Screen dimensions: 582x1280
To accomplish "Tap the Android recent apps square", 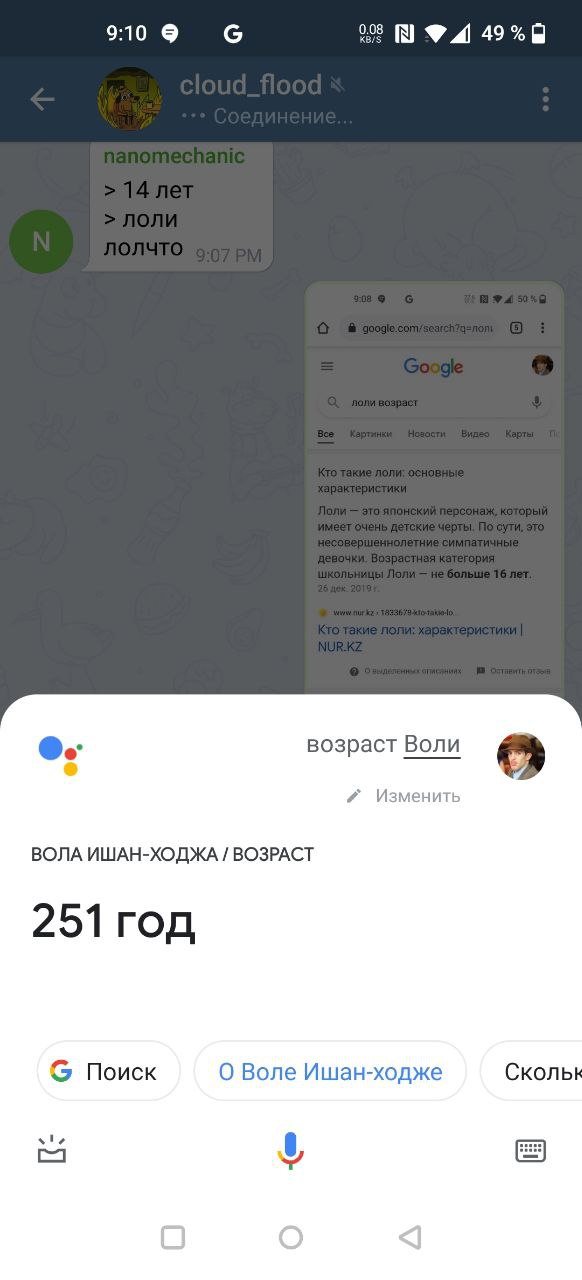I will click(173, 1238).
